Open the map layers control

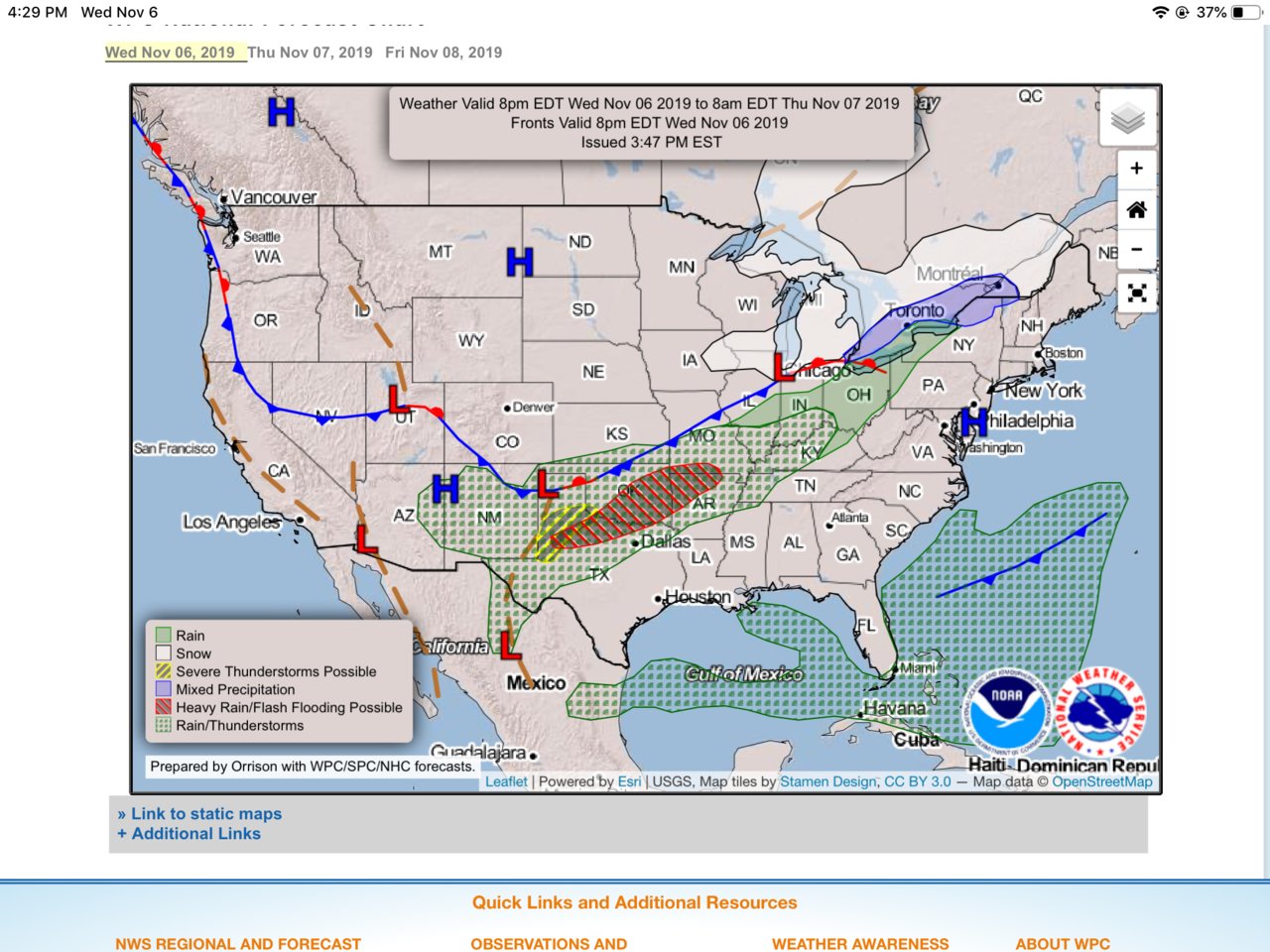coord(1128,120)
